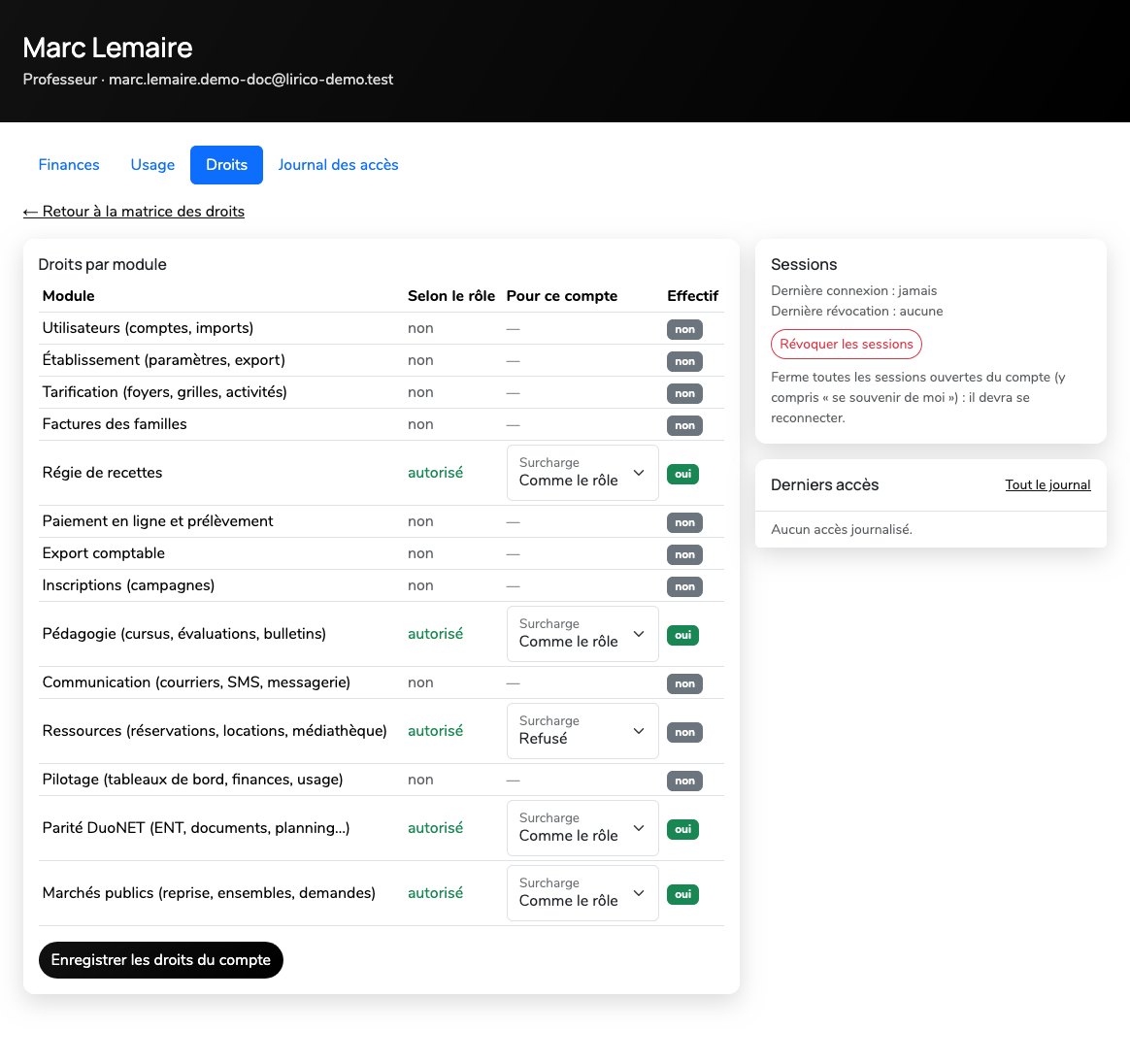Click 'Paiement en ligne et prélèvement' label
Viewport: 1130px width, 1064px height.
[x=158, y=521]
